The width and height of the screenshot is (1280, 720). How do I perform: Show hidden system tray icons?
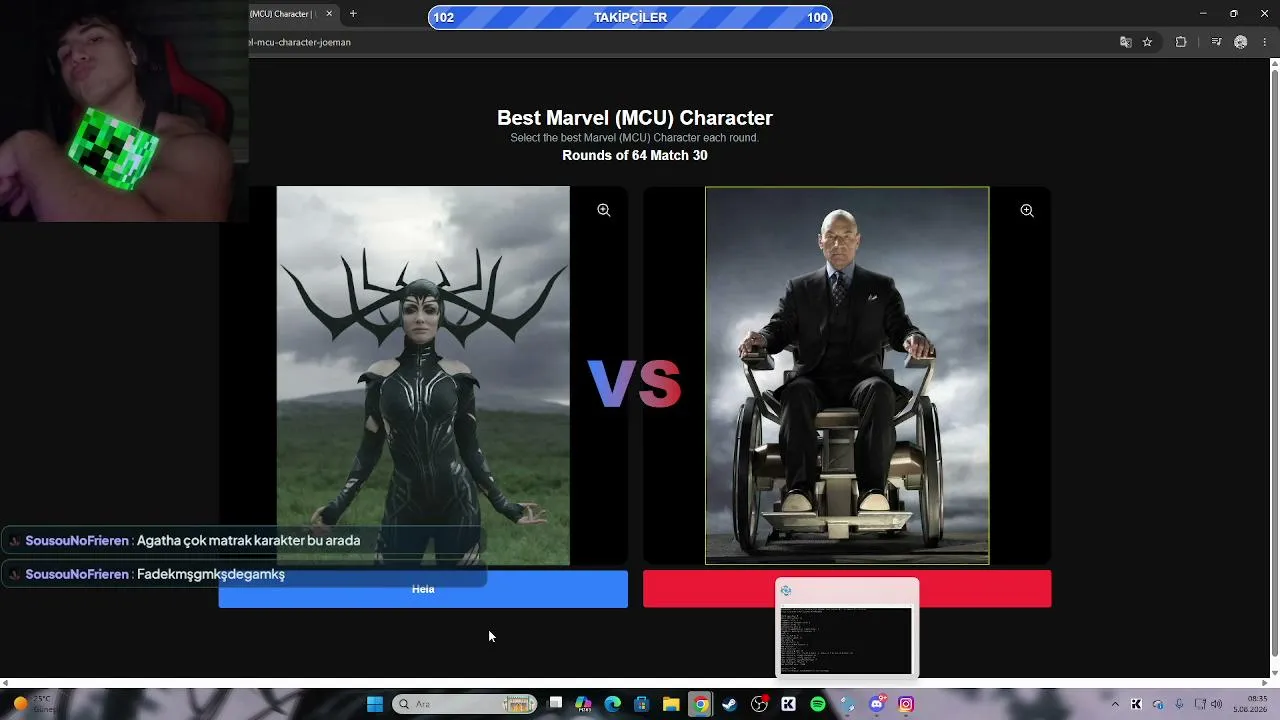(x=1115, y=704)
